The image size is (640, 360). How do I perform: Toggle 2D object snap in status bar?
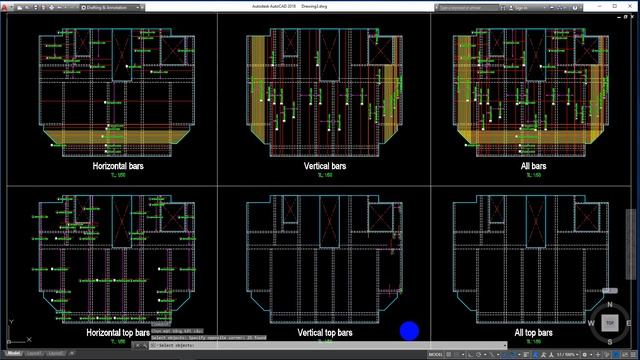[x=513, y=355]
